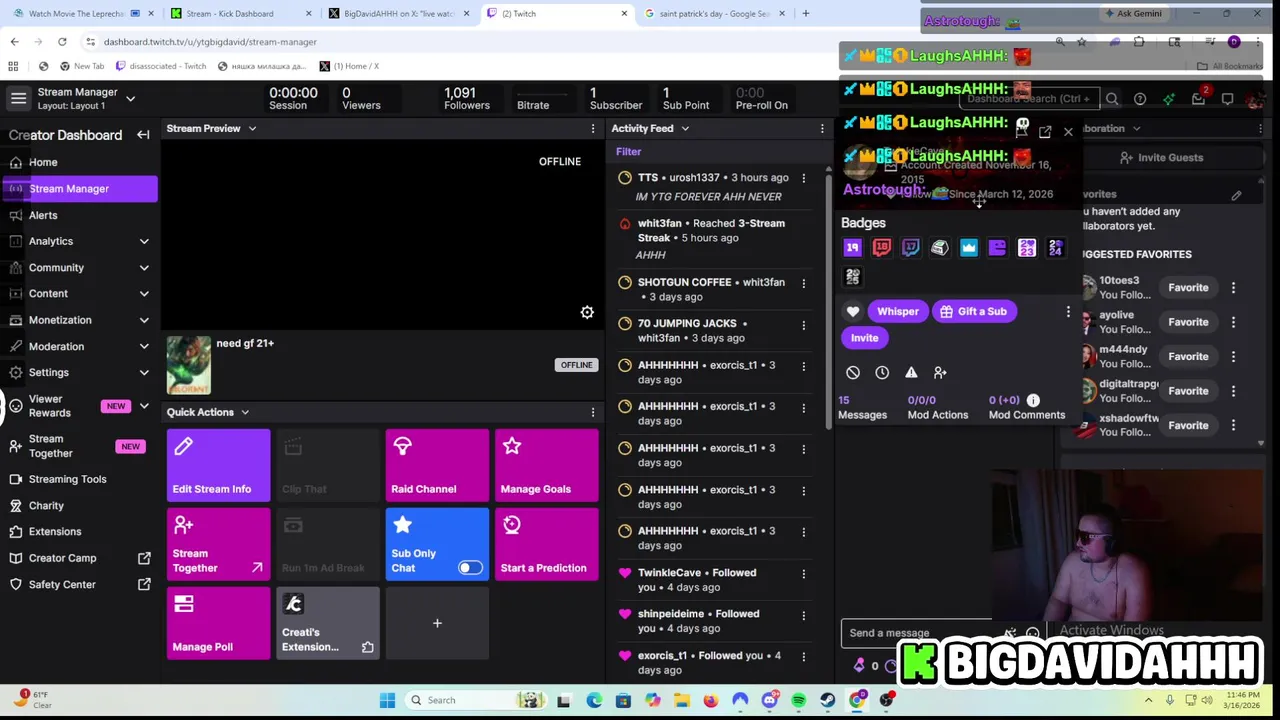Open Activity Feed panel three-dot menu
This screenshot has width=1280, height=720.
point(822,129)
